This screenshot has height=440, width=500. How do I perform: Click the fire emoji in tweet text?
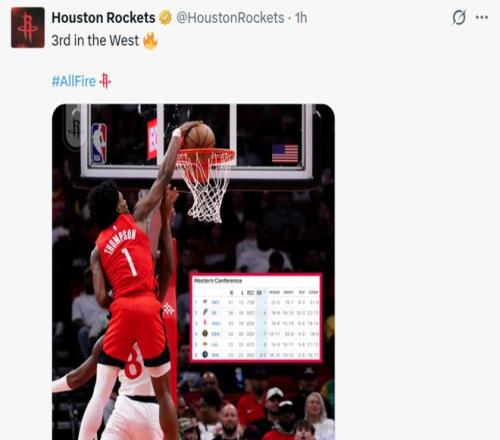coord(150,41)
